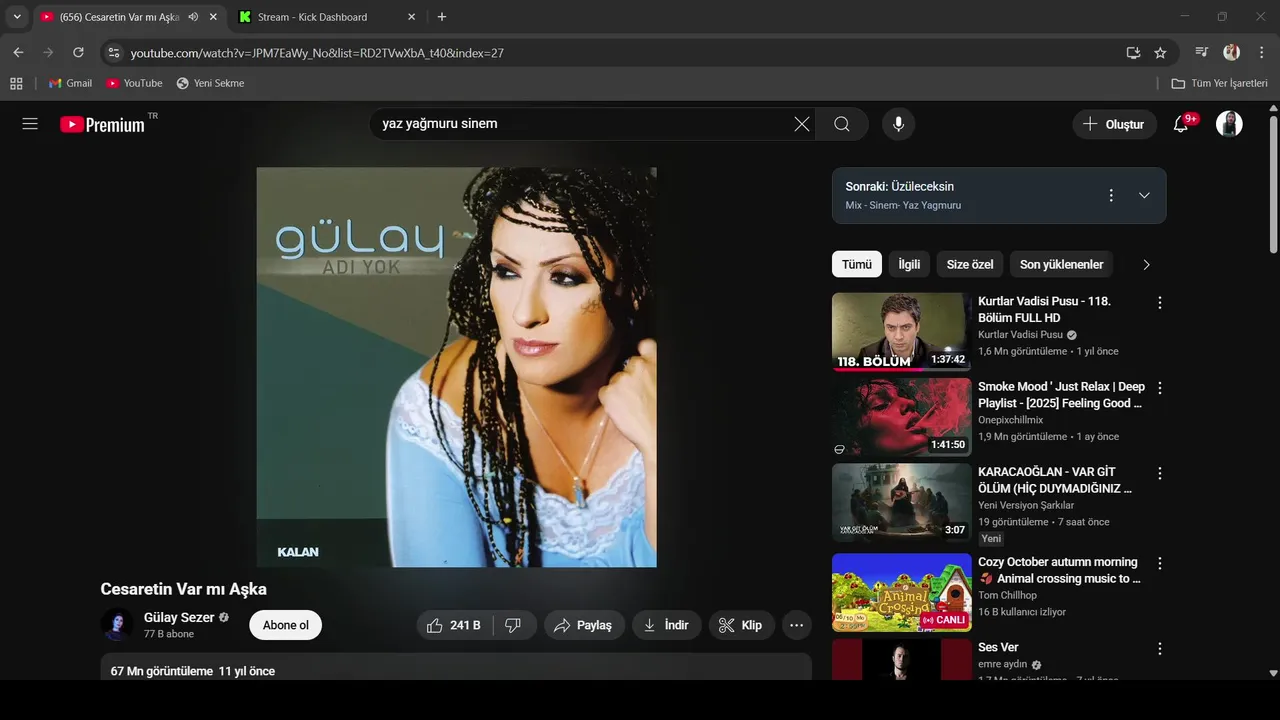Expand the Mix playlist panel chevron

tap(1144, 195)
